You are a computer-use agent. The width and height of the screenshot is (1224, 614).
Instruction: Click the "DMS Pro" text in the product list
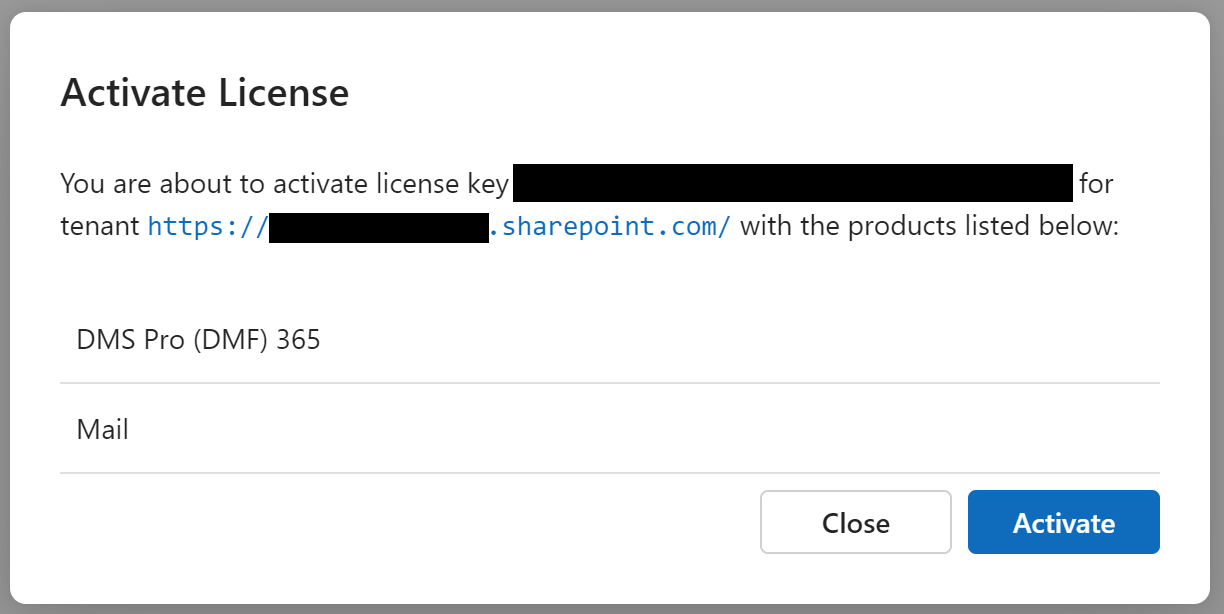pyautogui.click(x=131, y=340)
